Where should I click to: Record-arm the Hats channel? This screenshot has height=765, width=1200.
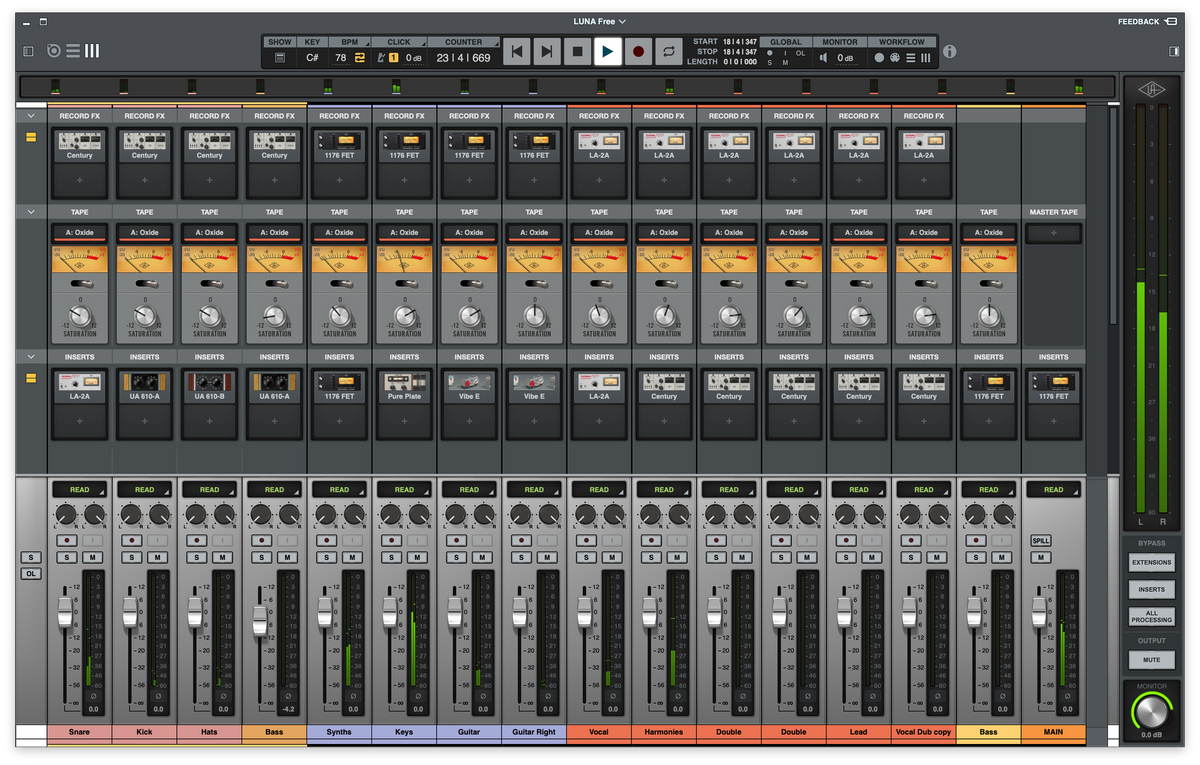click(197, 540)
